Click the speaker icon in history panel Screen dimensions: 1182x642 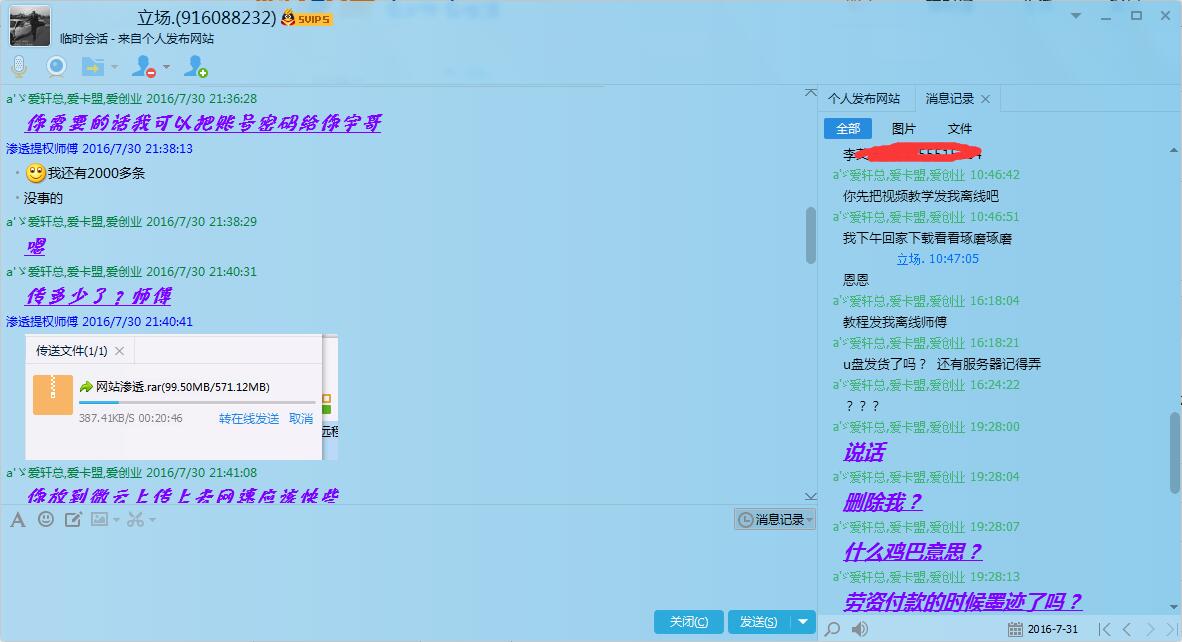860,629
